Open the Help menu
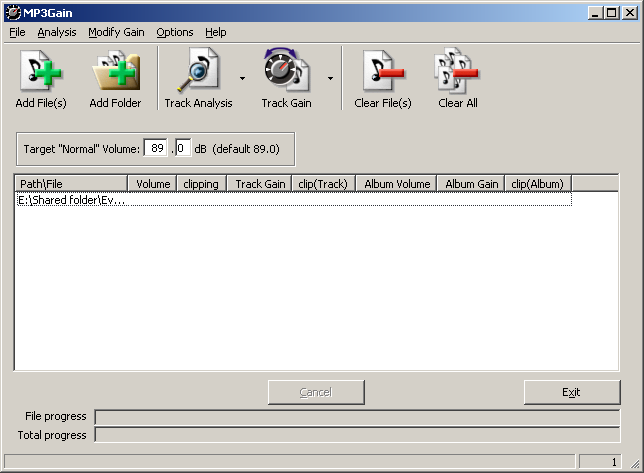This screenshot has height=473, width=644. [216, 32]
